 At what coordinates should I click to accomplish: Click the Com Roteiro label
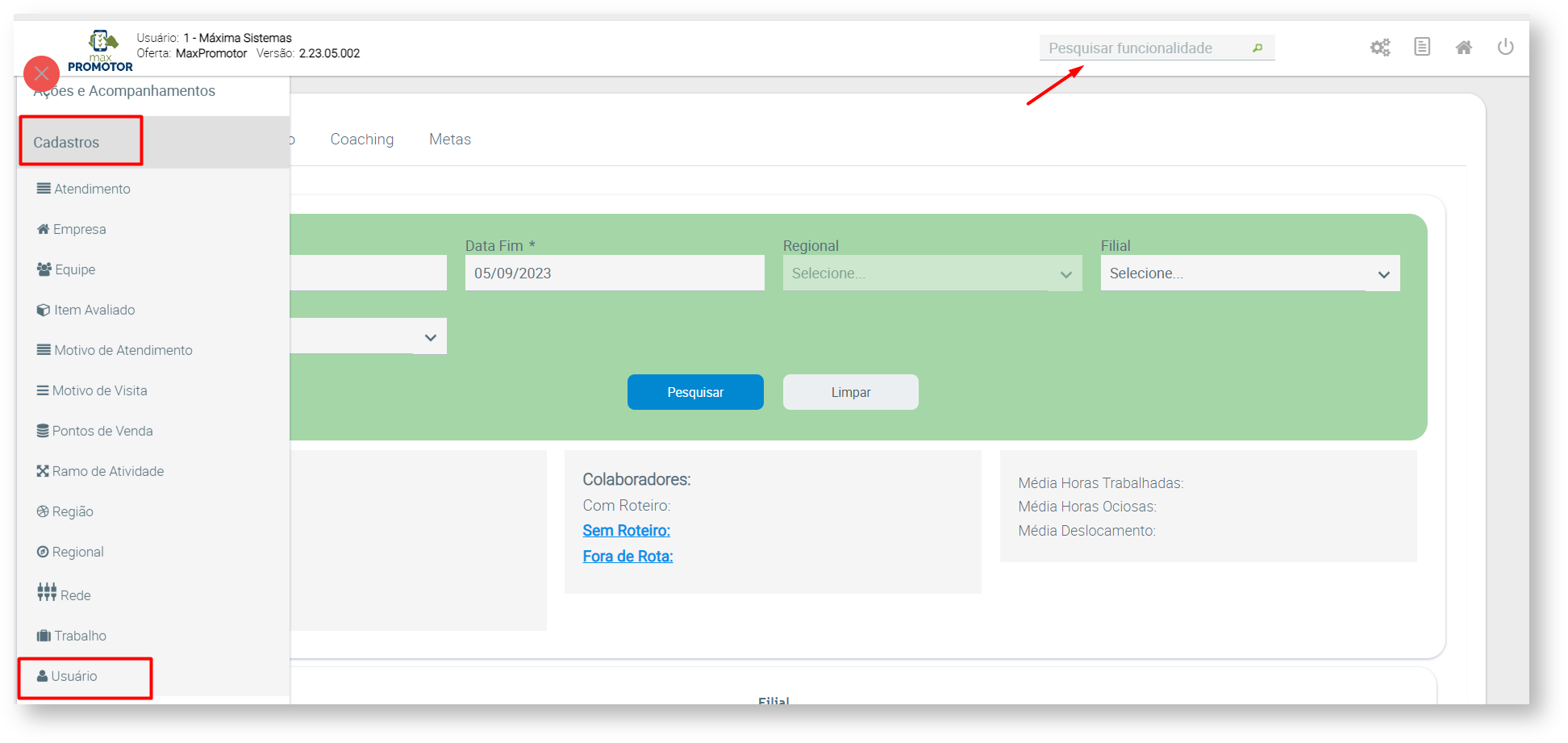click(627, 506)
